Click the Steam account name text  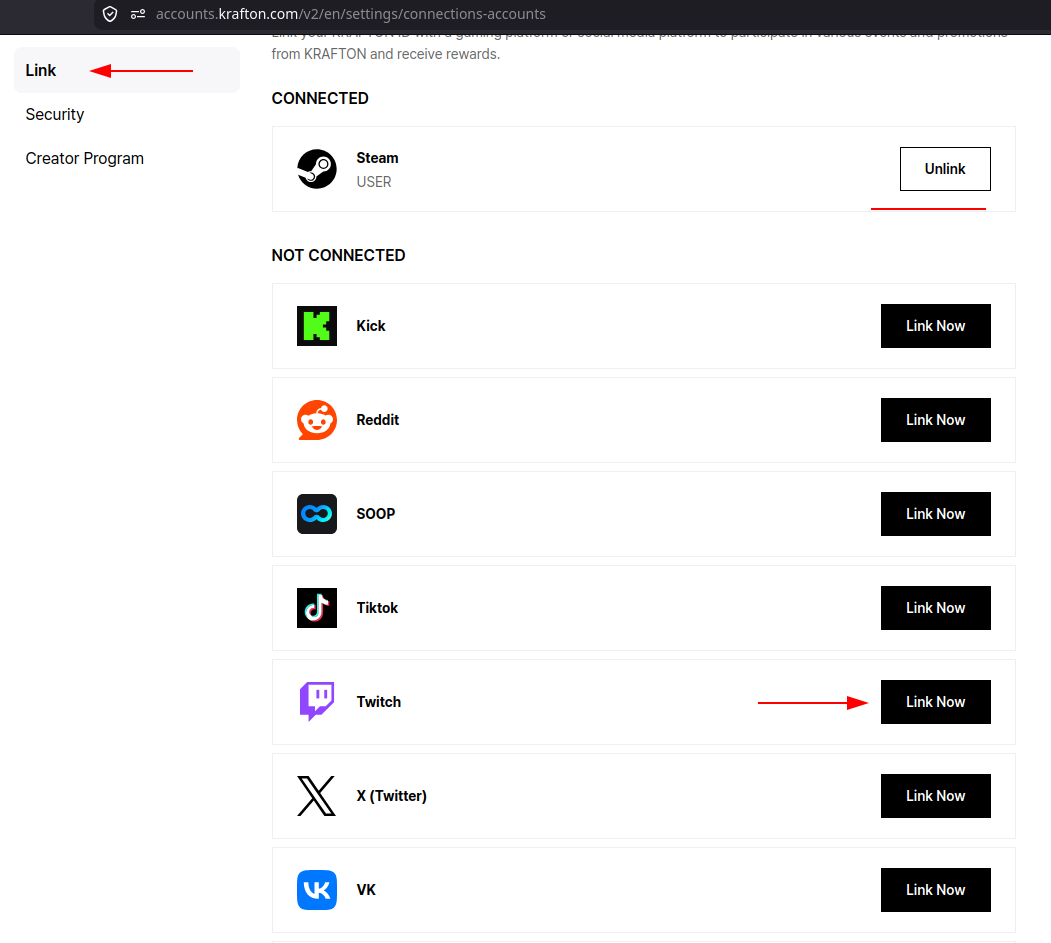(x=377, y=158)
